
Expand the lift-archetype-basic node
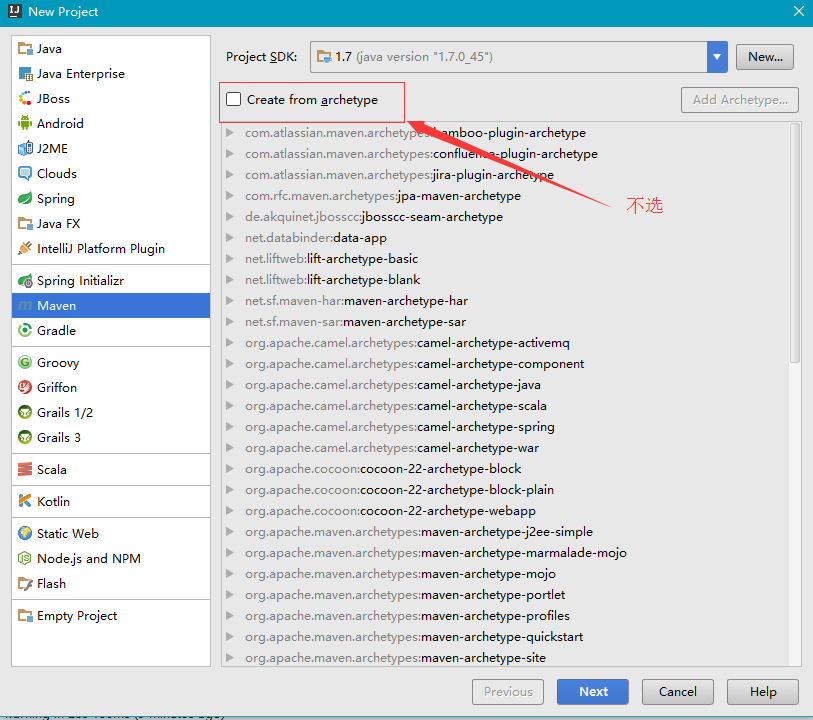pyautogui.click(x=230, y=259)
